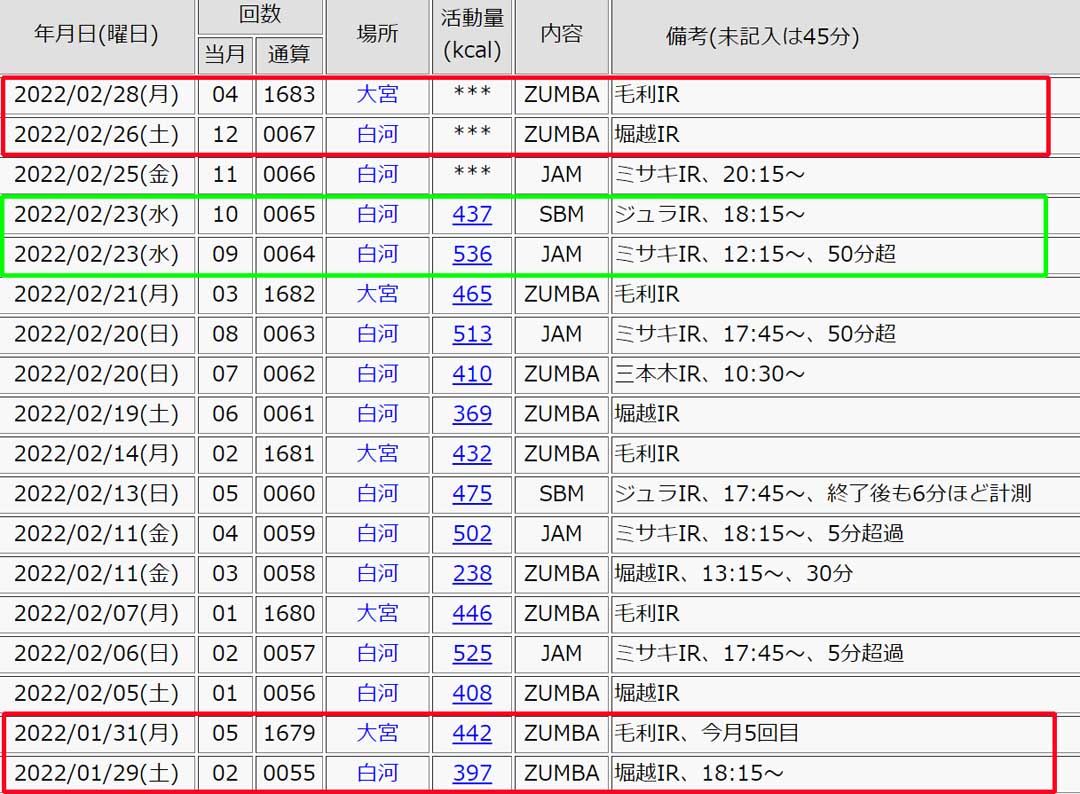The height and width of the screenshot is (794, 1080).
Task: Click 白河 in the 2022/02/13 row
Action: coord(377,494)
